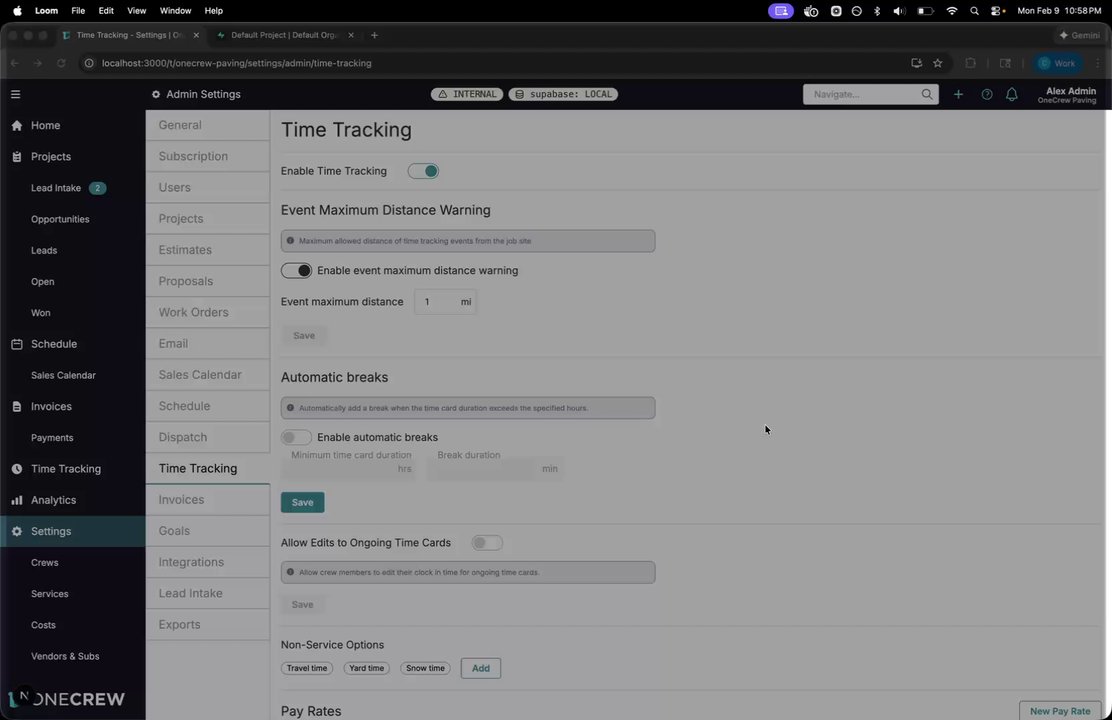Open macOS Control Center icon

(x=998, y=11)
